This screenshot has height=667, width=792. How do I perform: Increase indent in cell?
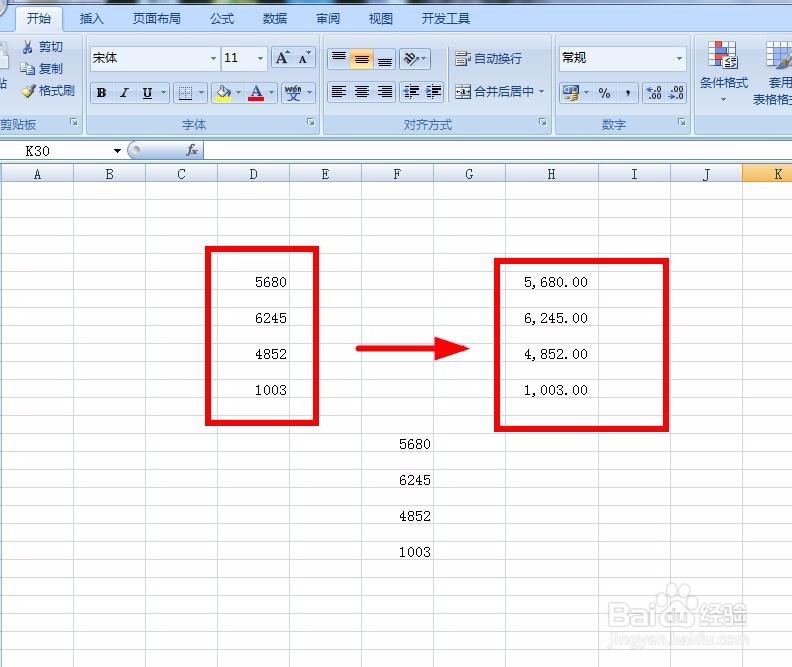pyautogui.click(x=433, y=92)
